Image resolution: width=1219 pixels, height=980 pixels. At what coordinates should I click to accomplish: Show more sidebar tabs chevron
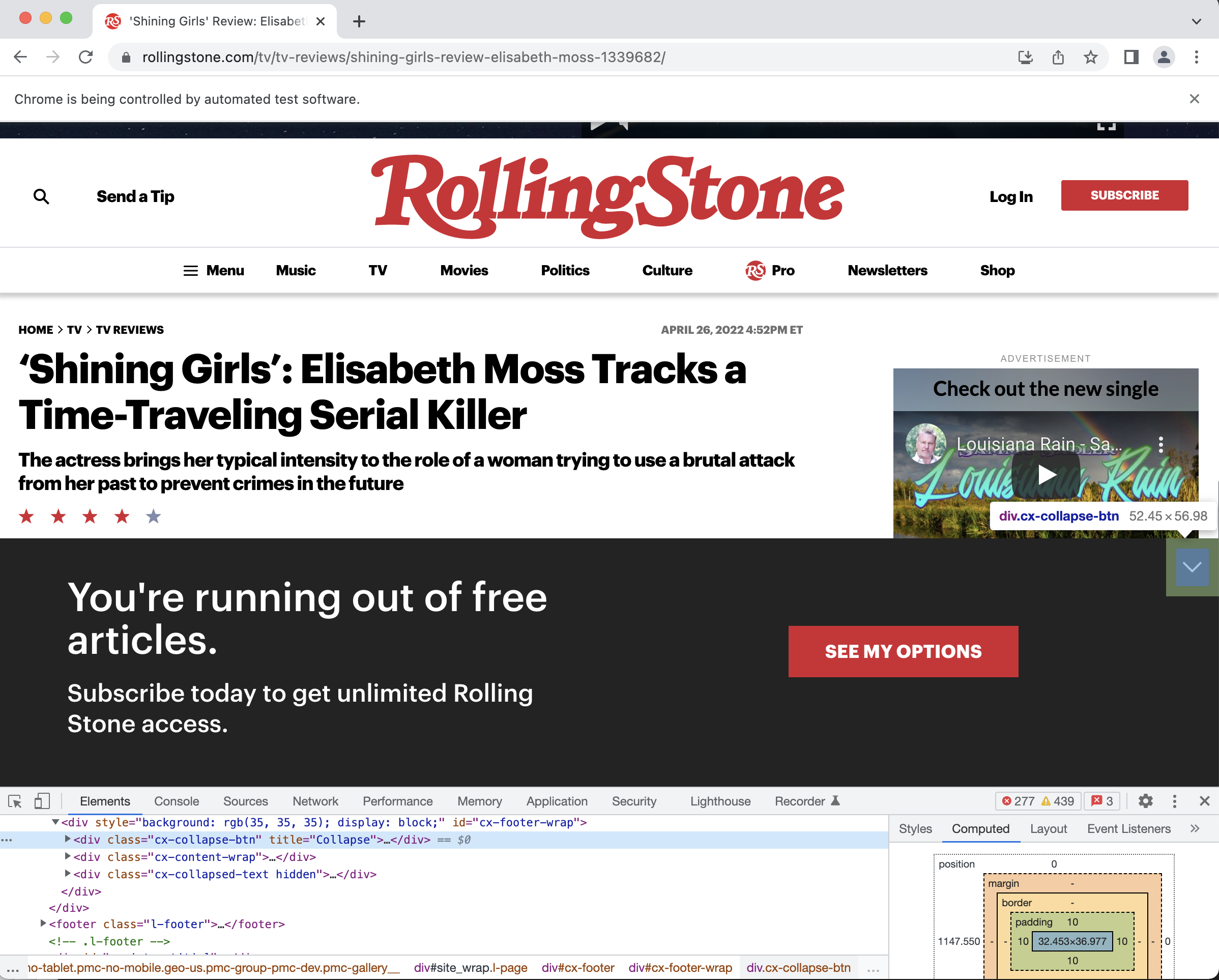coord(1195,828)
